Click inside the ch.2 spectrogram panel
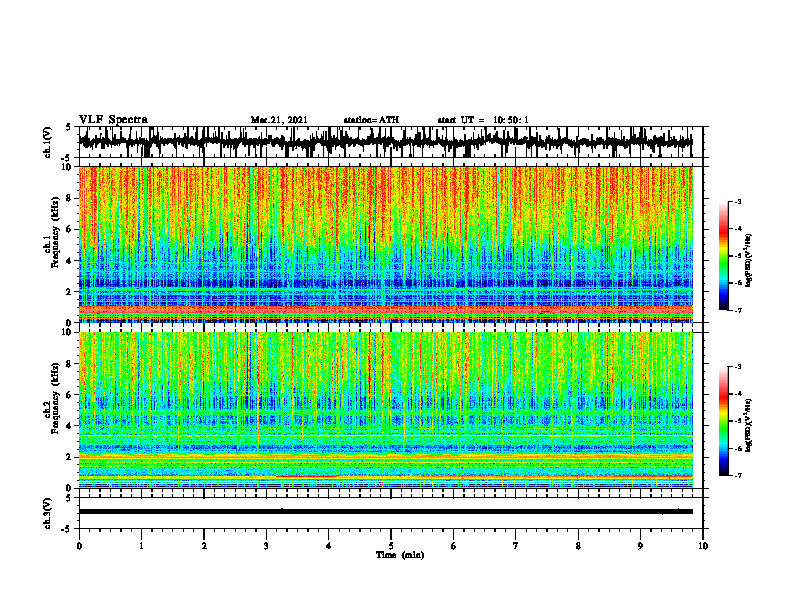Screen dimensions: 792x612 tap(386, 410)
